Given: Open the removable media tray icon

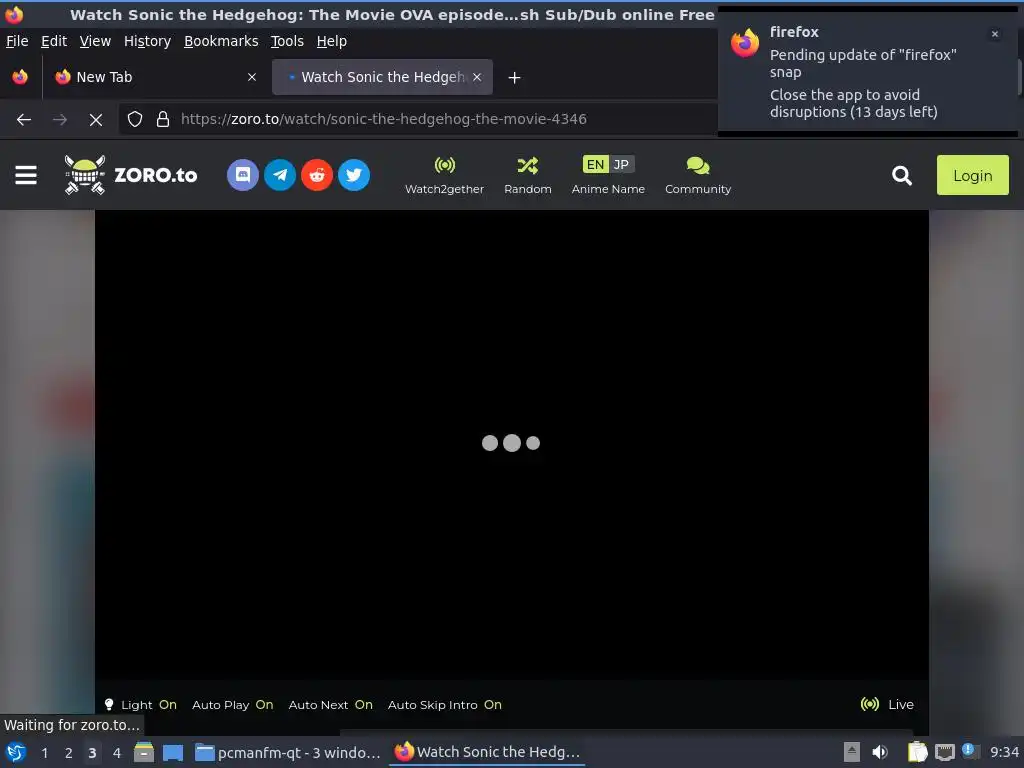Looking at the screenshot, I should (x=852, y=752).
